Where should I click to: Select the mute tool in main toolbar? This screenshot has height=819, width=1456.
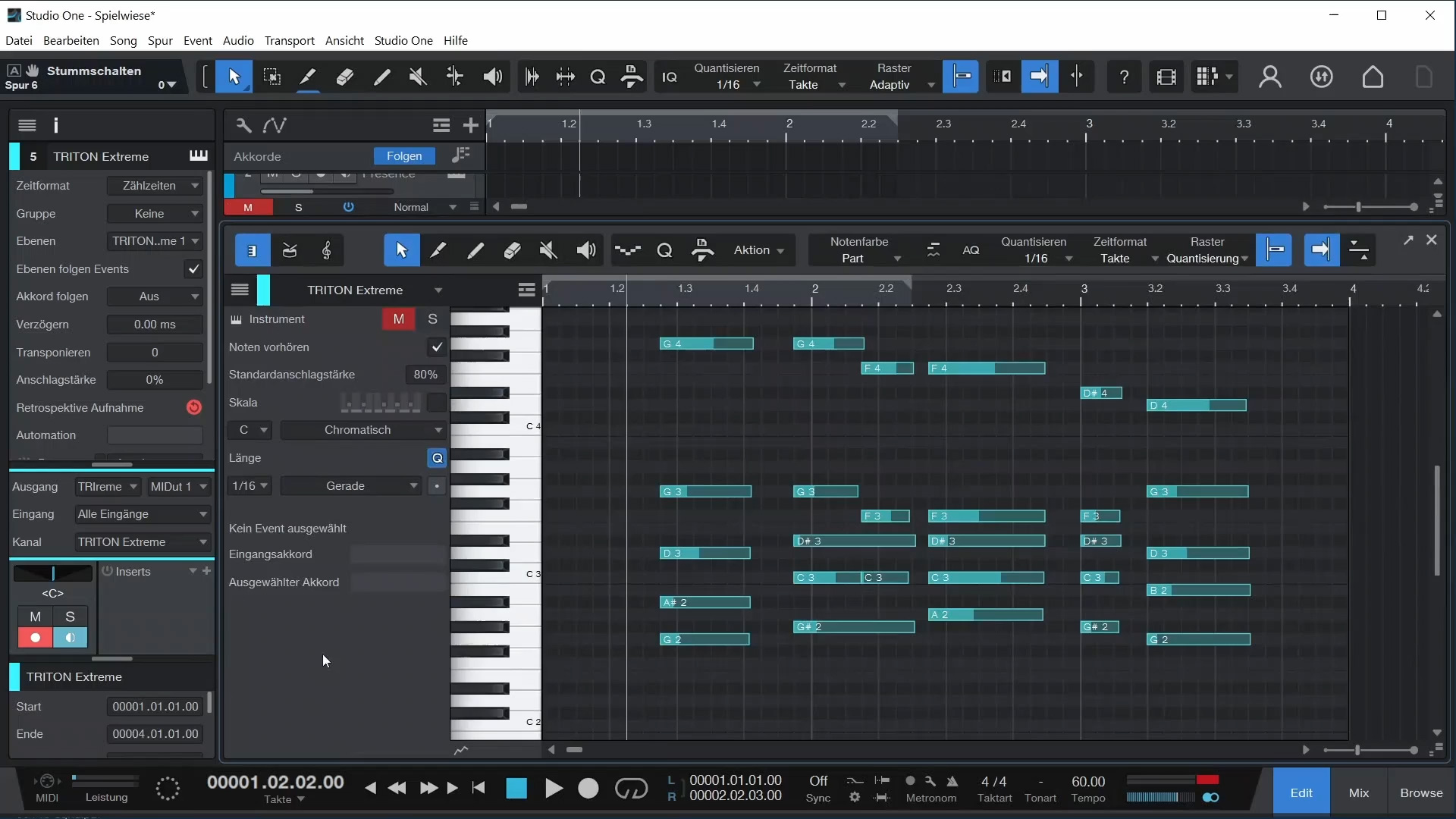click(x=418, y=77)
